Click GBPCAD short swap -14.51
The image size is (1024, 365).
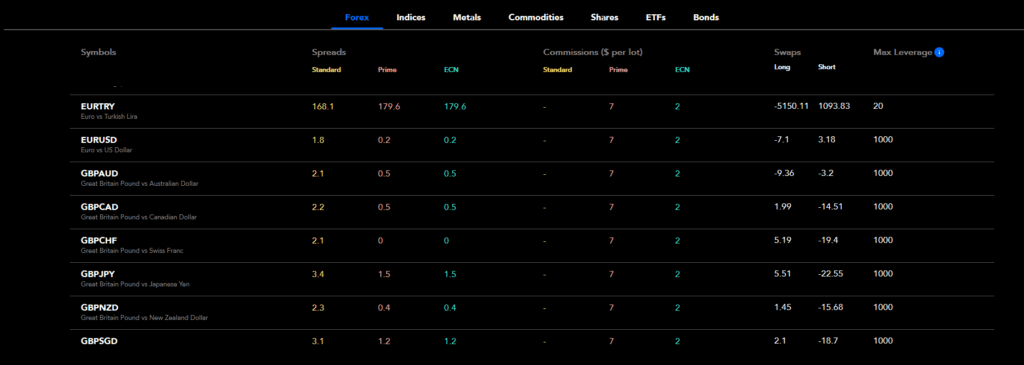tap(830, 207)
